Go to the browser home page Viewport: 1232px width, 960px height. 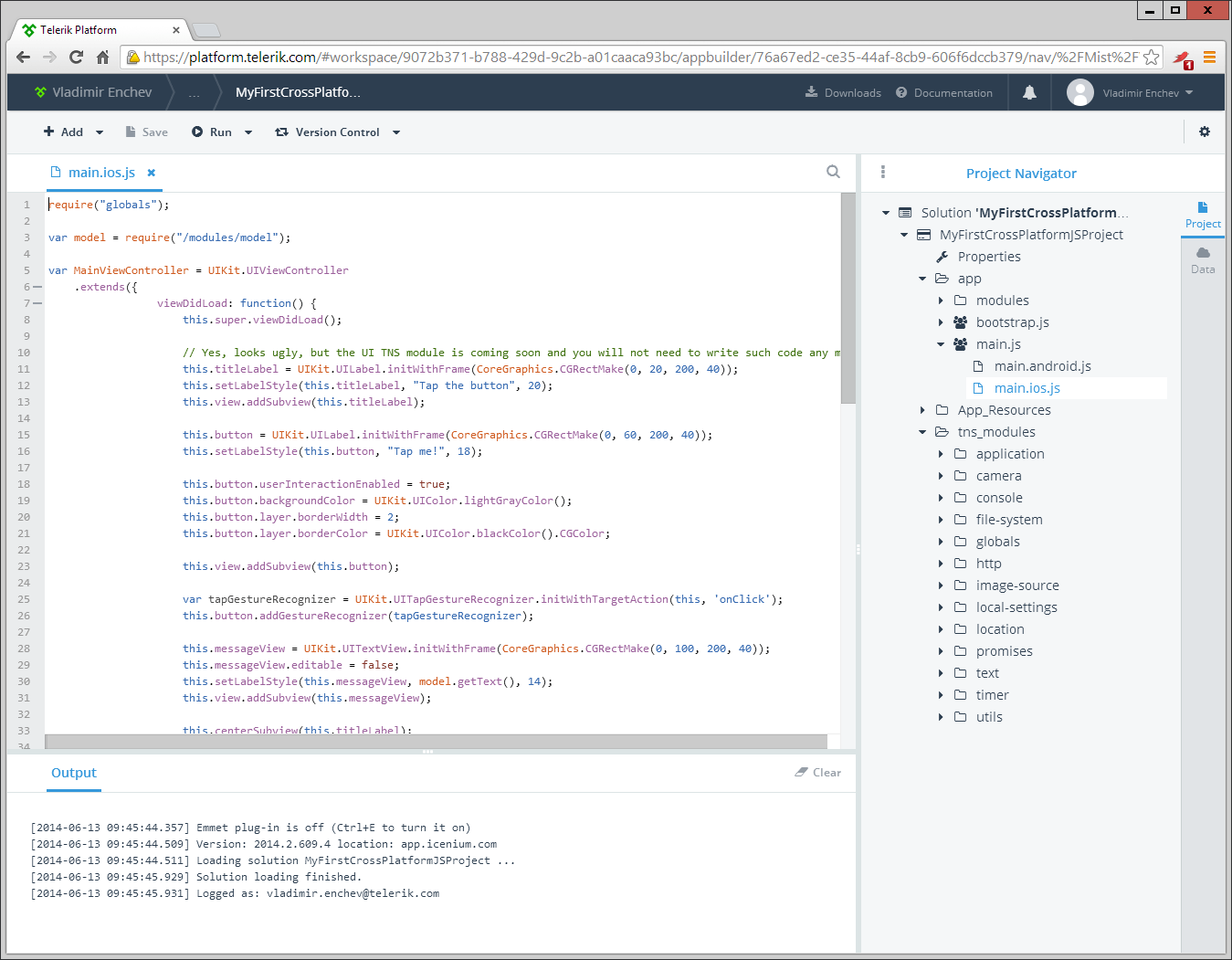click(102, 57)
